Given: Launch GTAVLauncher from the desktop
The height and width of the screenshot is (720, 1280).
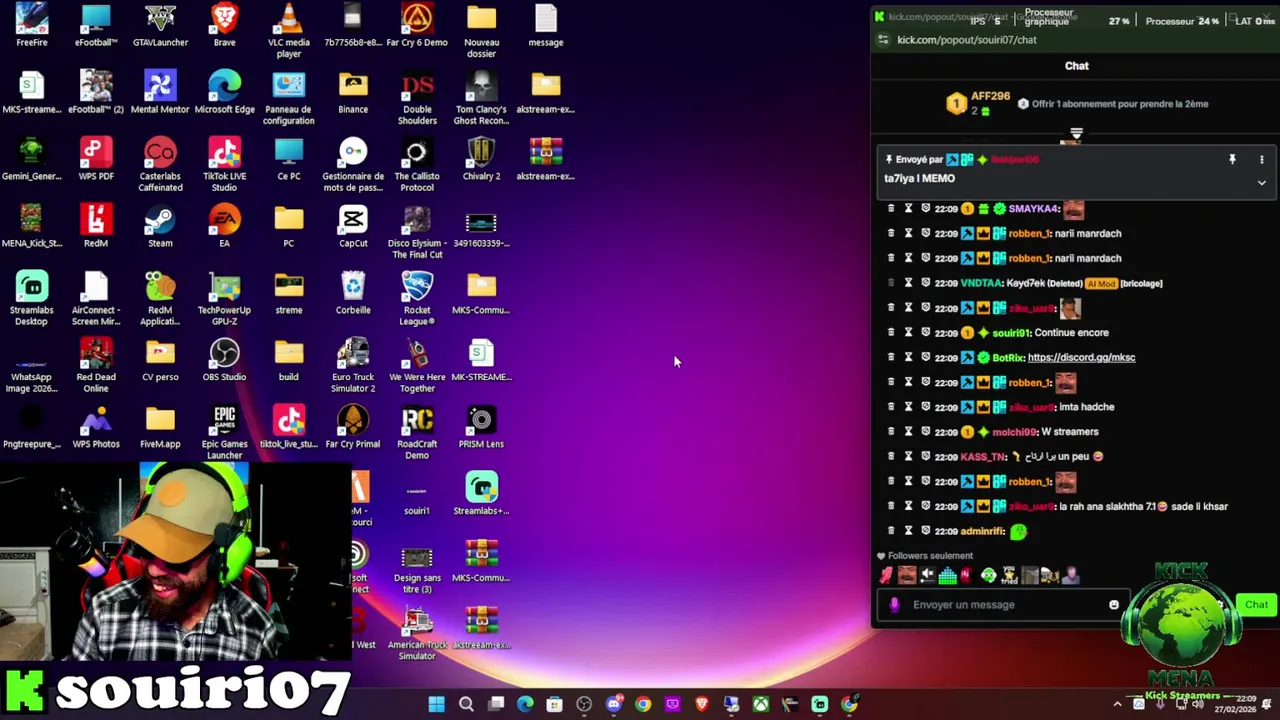Looking at the screenshot, I should point(160,26).
